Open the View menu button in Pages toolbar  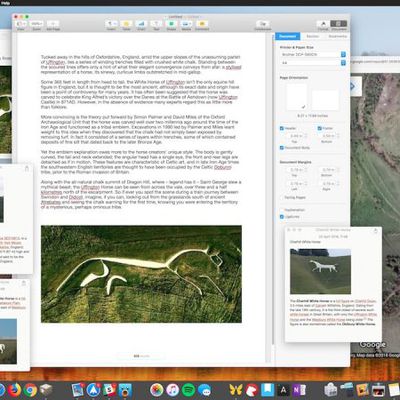coord(21,24)
